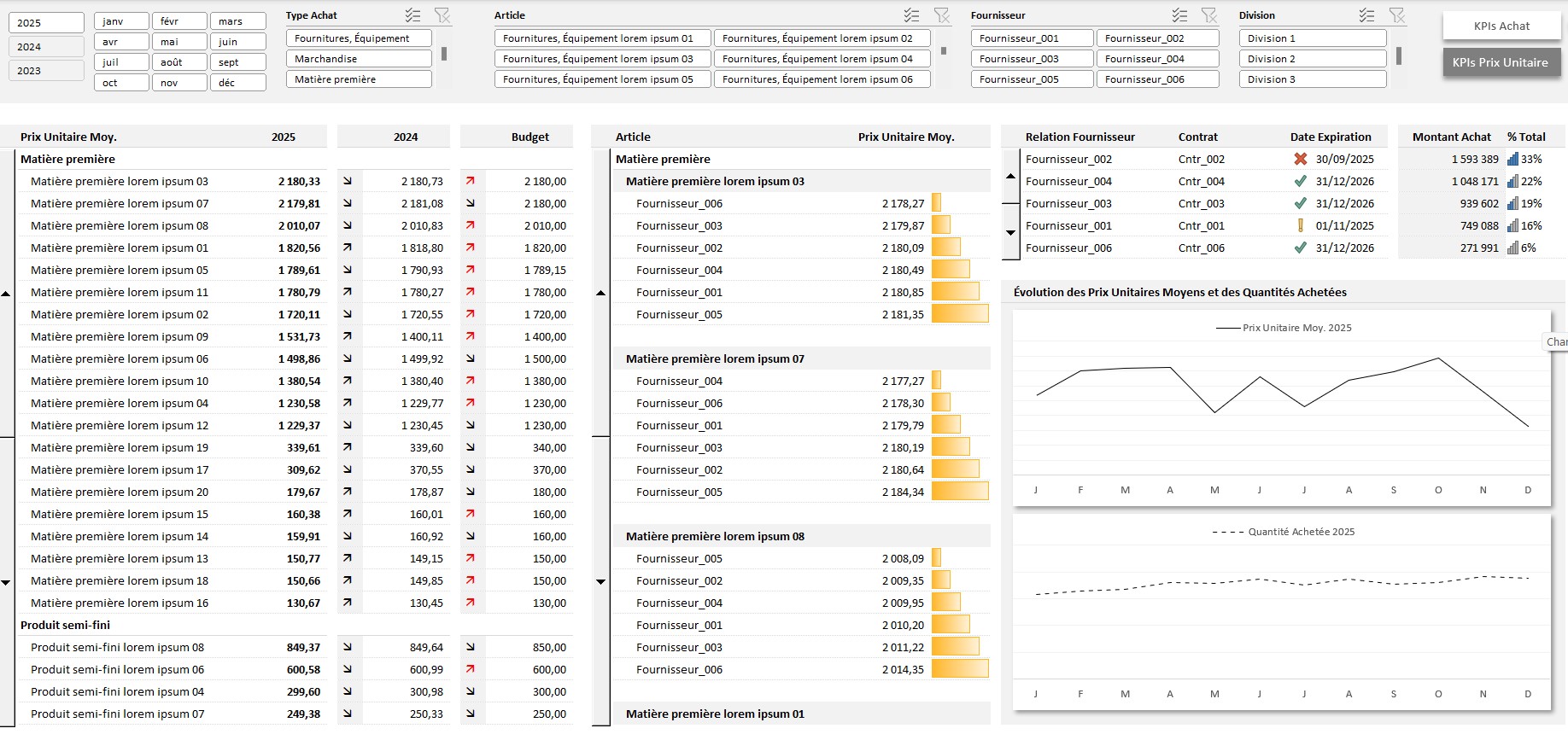Clear filter on the Article slicer

941,15
